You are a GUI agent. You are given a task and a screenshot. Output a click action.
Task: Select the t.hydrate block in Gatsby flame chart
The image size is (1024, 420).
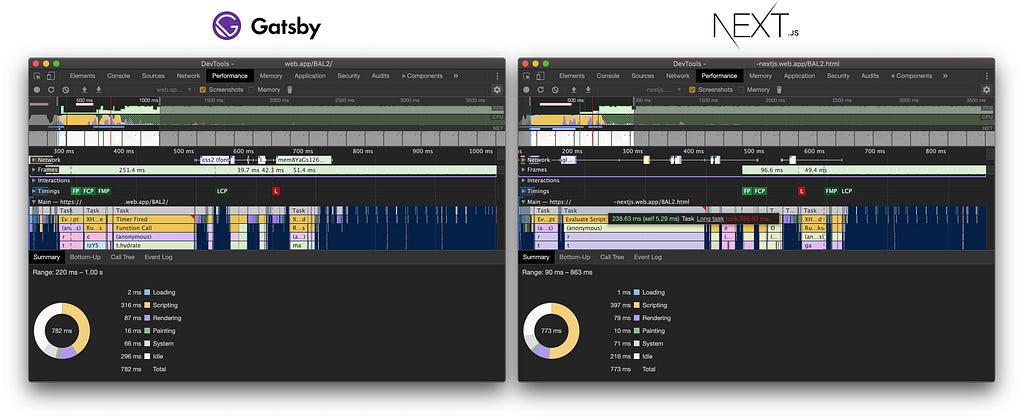[x=154, y=245]
